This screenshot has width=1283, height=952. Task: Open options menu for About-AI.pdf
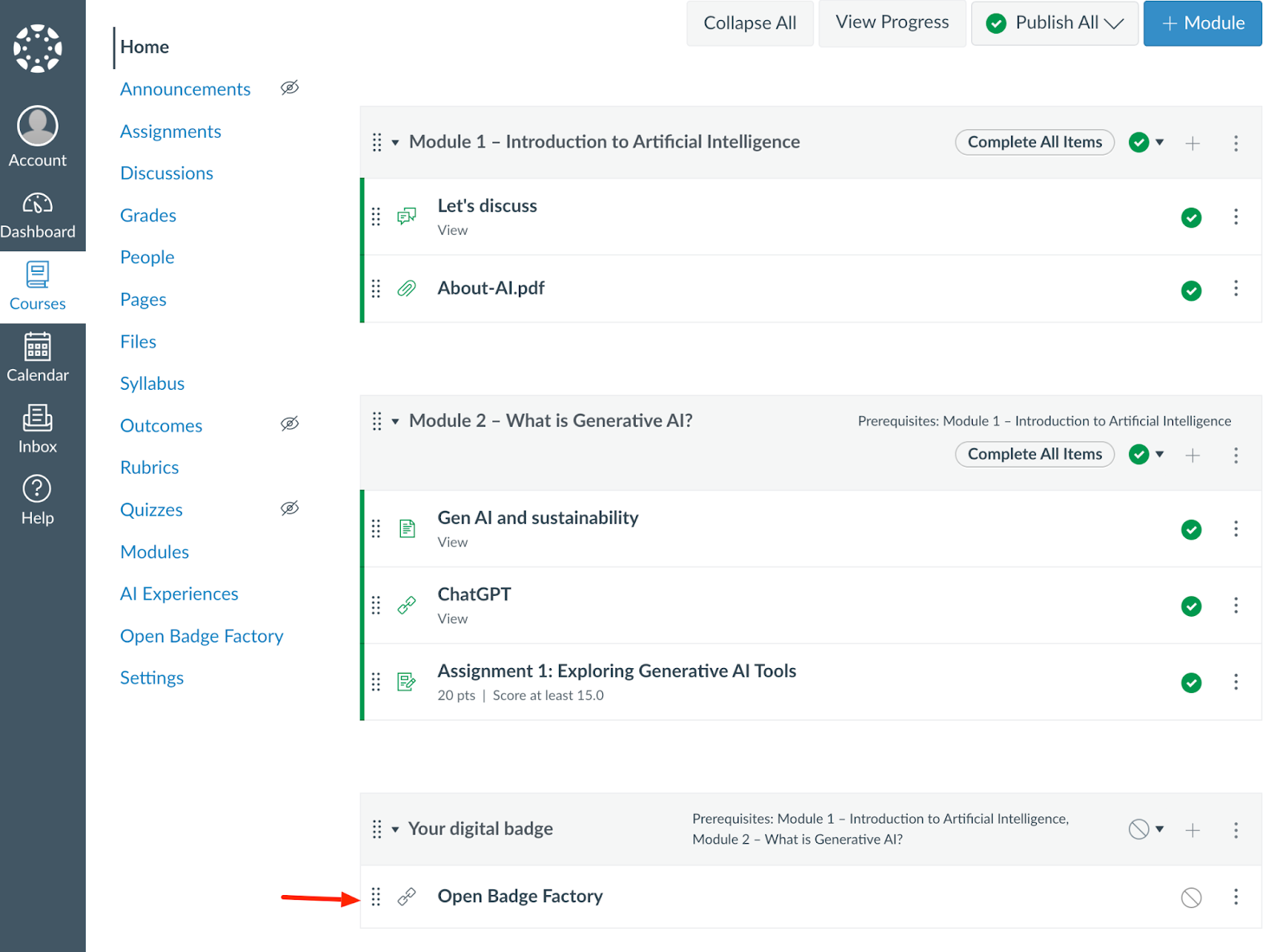coord(1236,289)
